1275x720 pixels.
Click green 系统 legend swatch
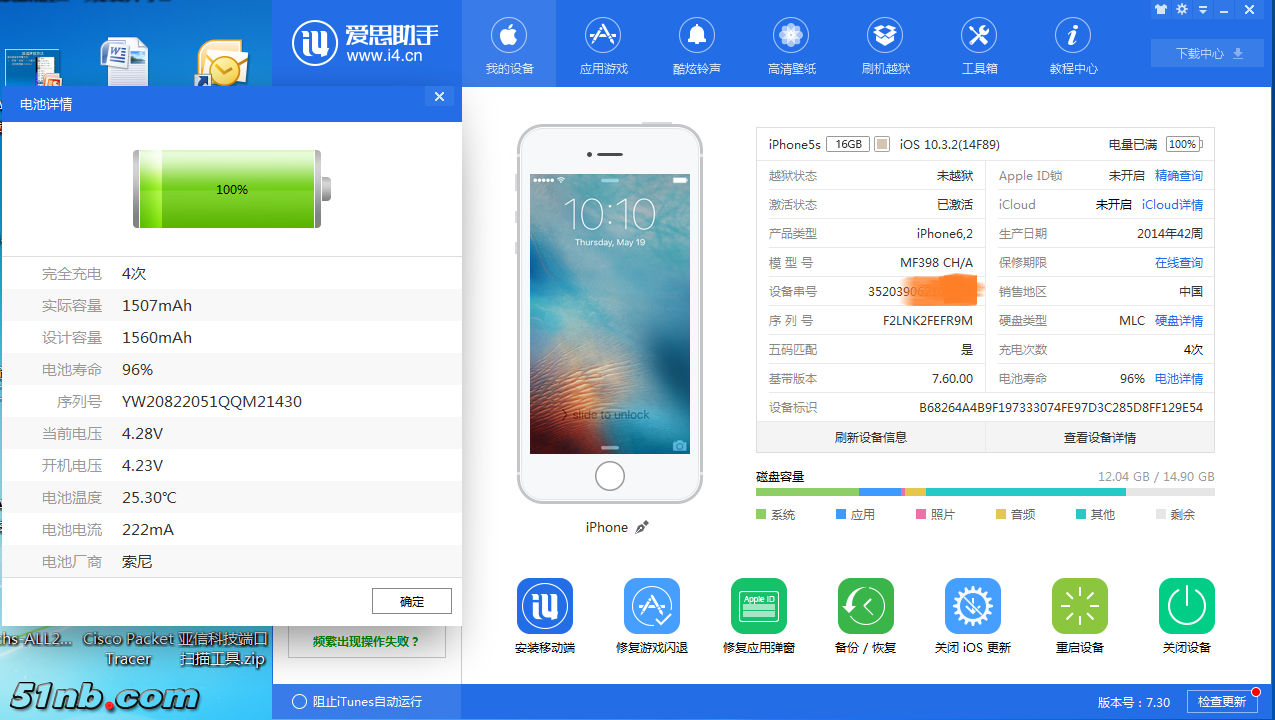761,514
